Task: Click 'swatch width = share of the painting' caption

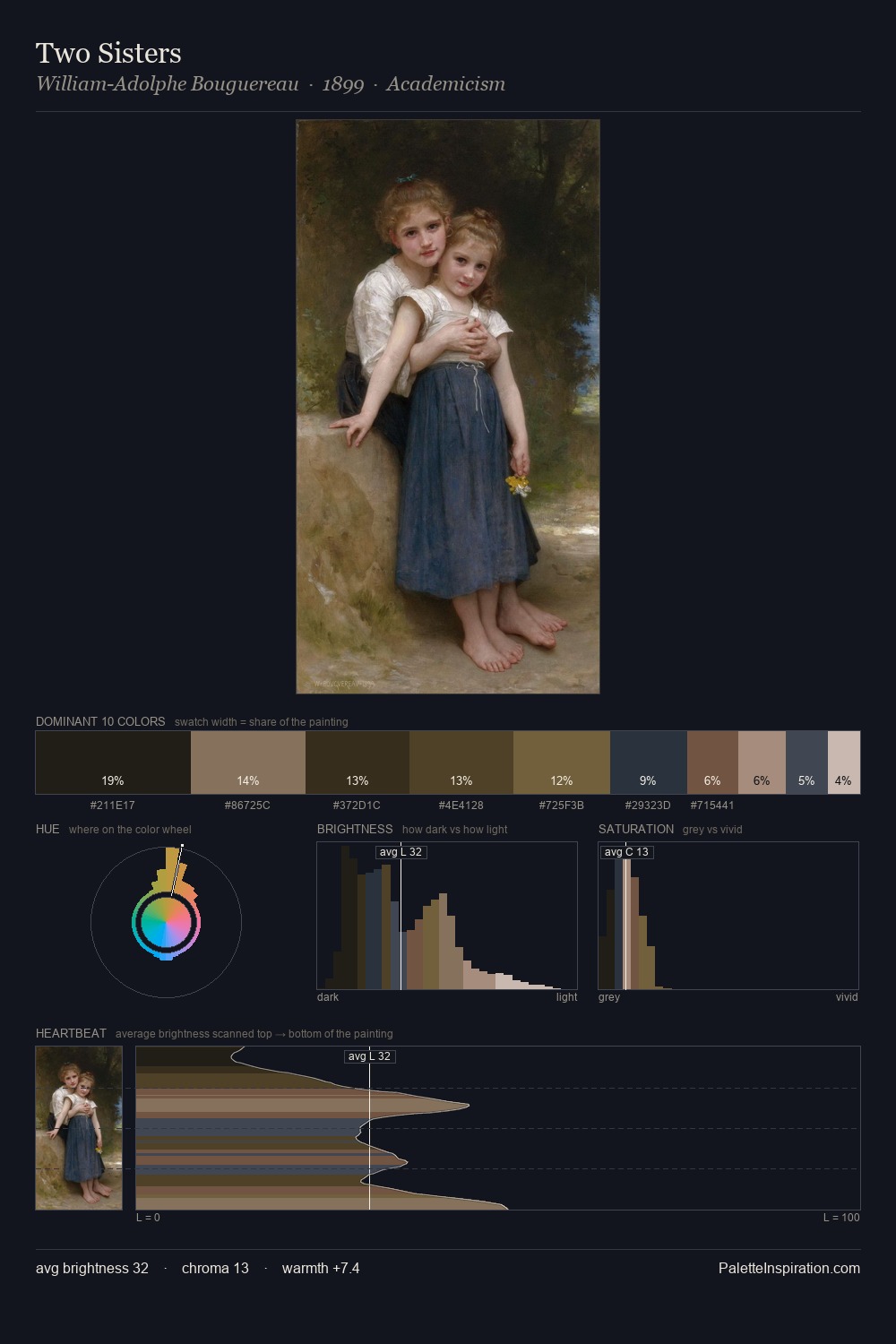Action: coord(262,722)
